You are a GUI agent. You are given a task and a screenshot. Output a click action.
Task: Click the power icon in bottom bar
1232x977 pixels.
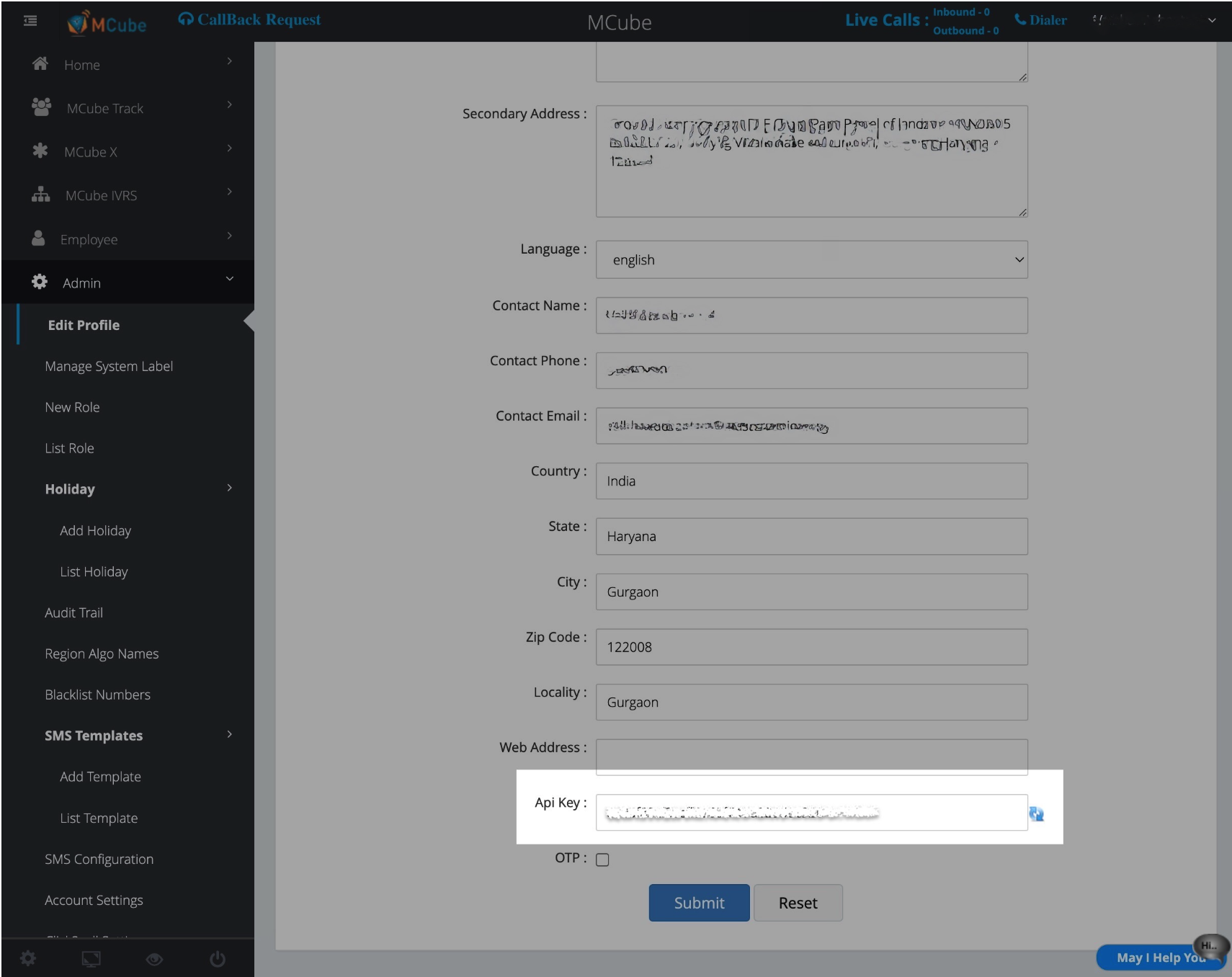click(x=218, y=959)
